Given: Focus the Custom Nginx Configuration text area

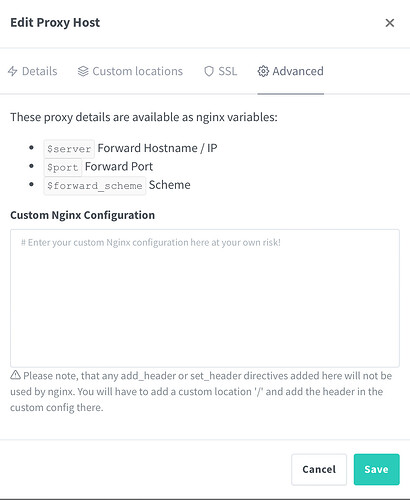Looking at the screenshot, I should pyautogui.click(x=205, y=298).
